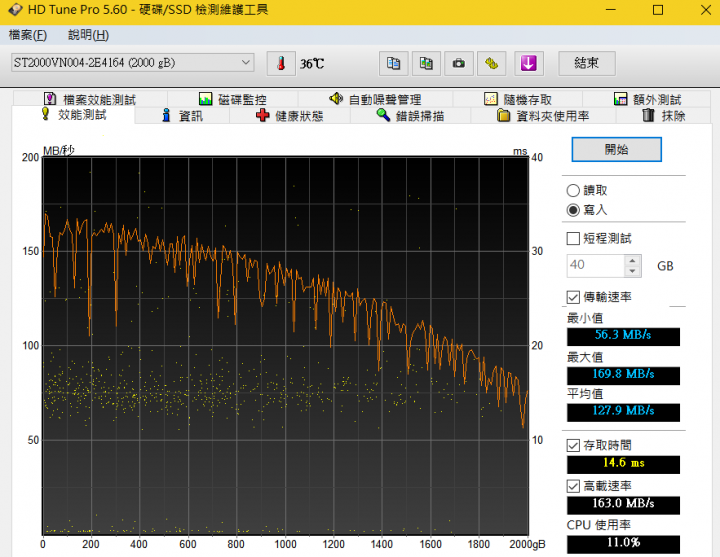Viewport: 720px width, 557px height.
Task: Switch to the 資訊 tab
Action: coord(183,116)
